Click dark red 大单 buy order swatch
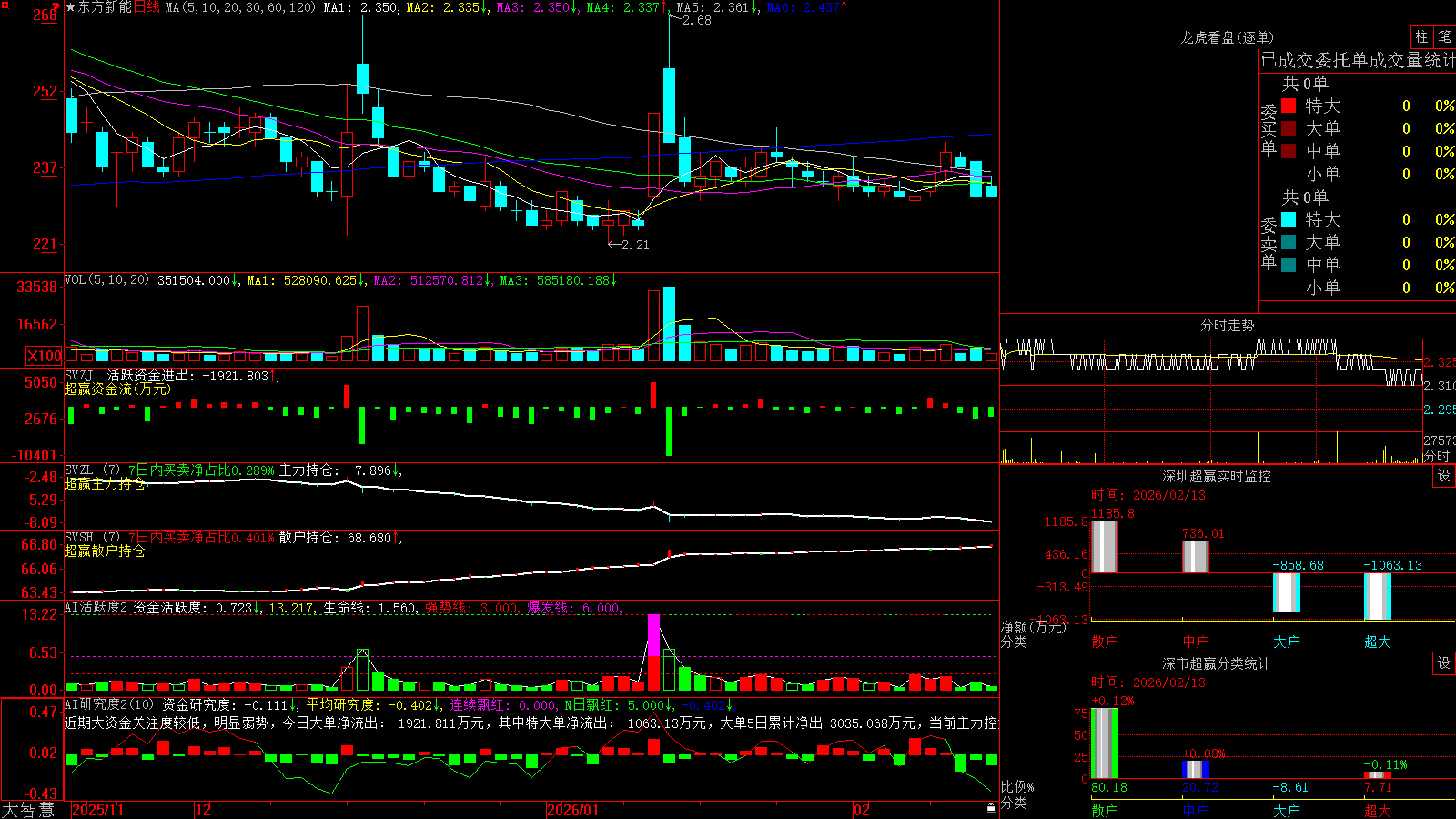1456x819 pixels. [x=1289, y=128]
